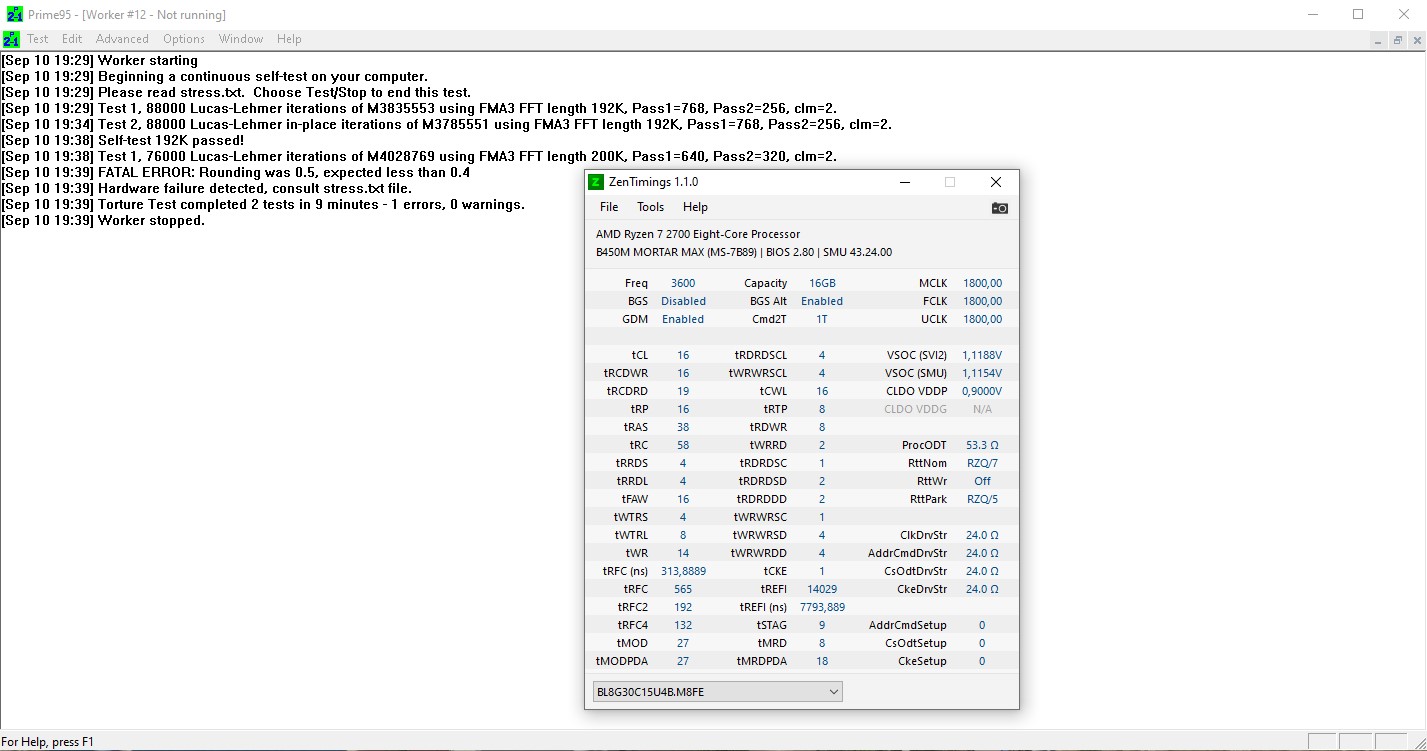Click the Cmd2T value 1T
Screen dimensions: 1427x751
[x=822, y=319]
